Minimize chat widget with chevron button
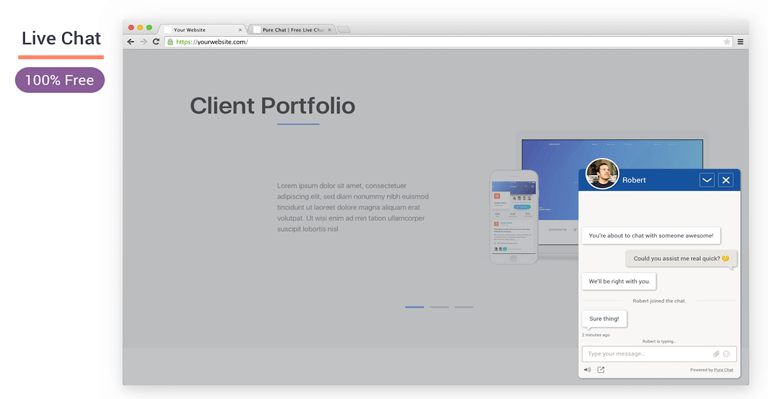 pos(707,180)
